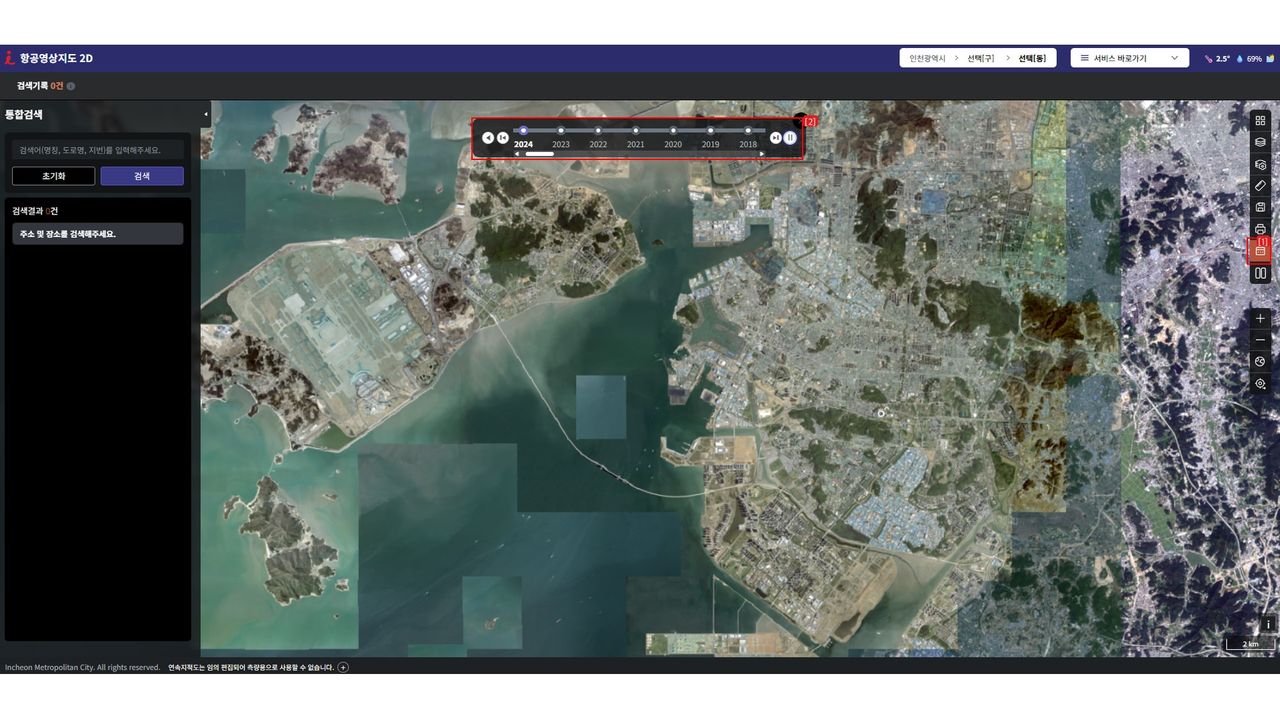Zoom in with the plus button

pyautogui.click(x=1260, y=318)
